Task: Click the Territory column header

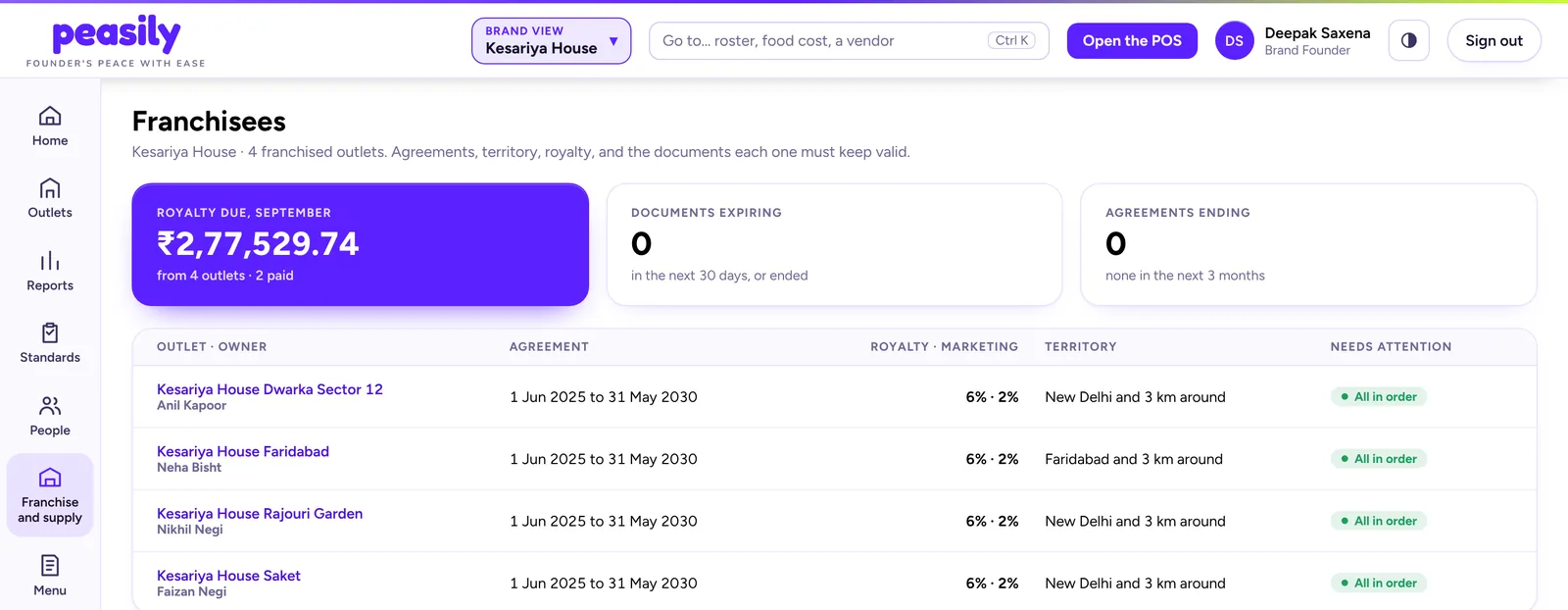Action: point(1080,347)
